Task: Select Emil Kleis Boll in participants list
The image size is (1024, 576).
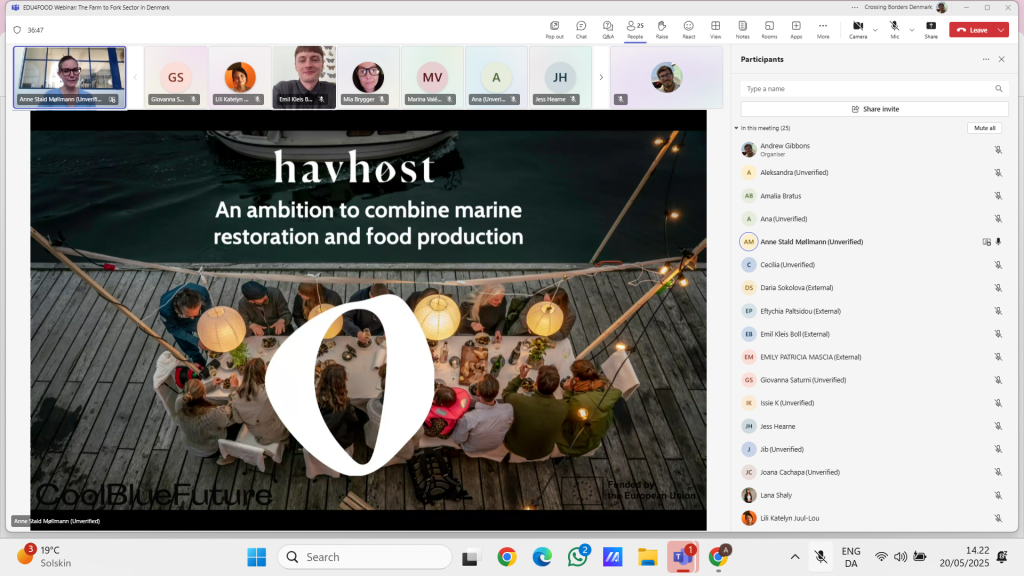Action: [872, 334]
